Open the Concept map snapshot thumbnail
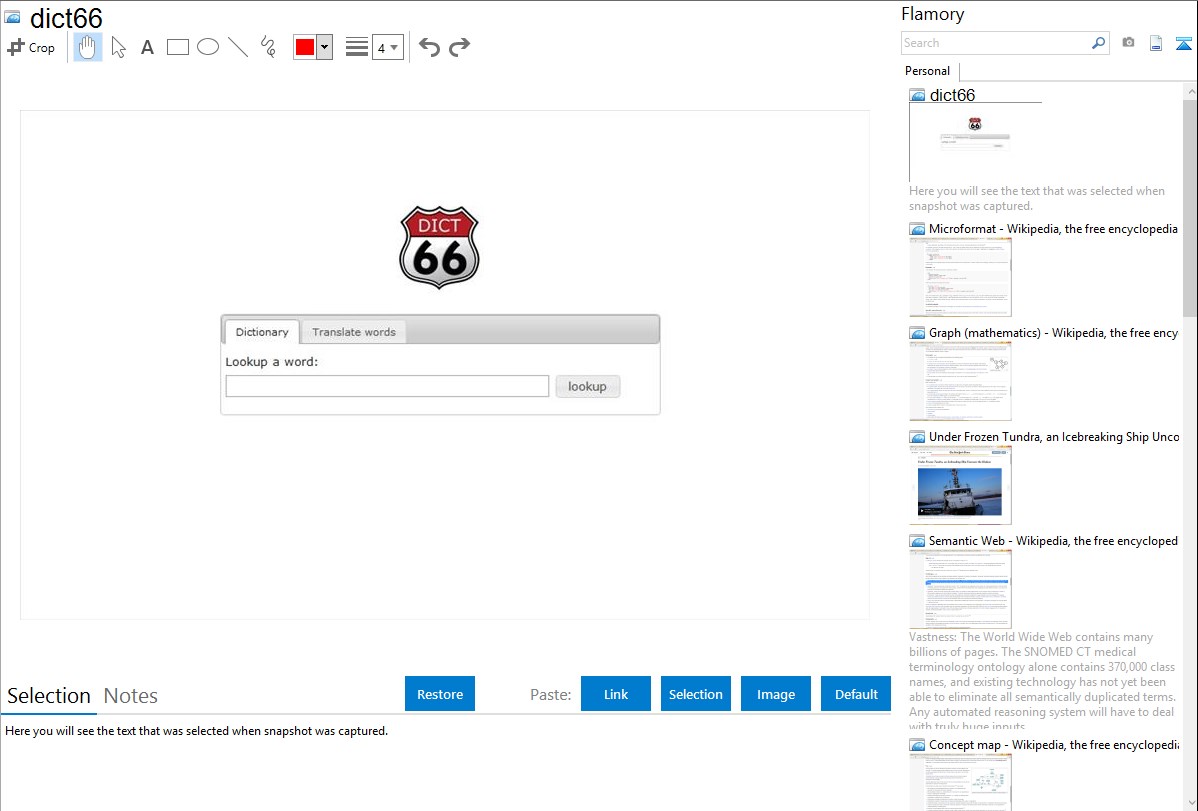Screen dimensions: 1198x811 (960, 782)
